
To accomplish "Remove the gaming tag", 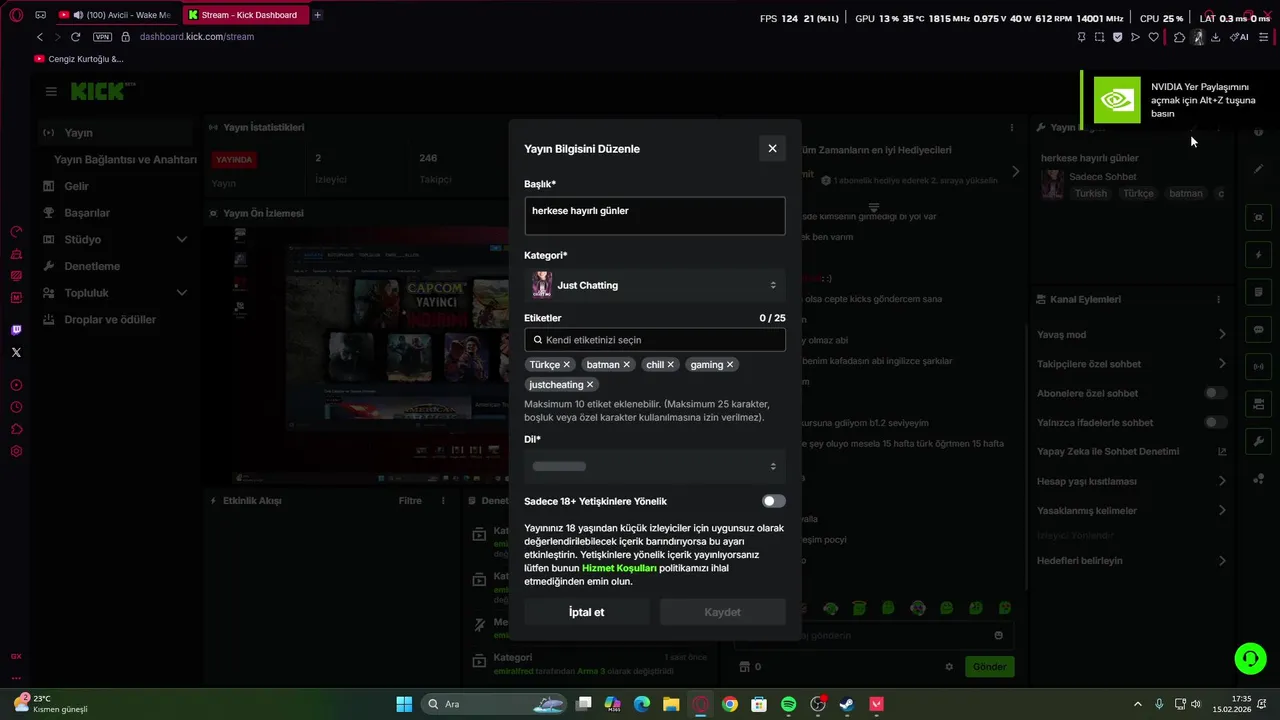I will click(x=730, y=365).
